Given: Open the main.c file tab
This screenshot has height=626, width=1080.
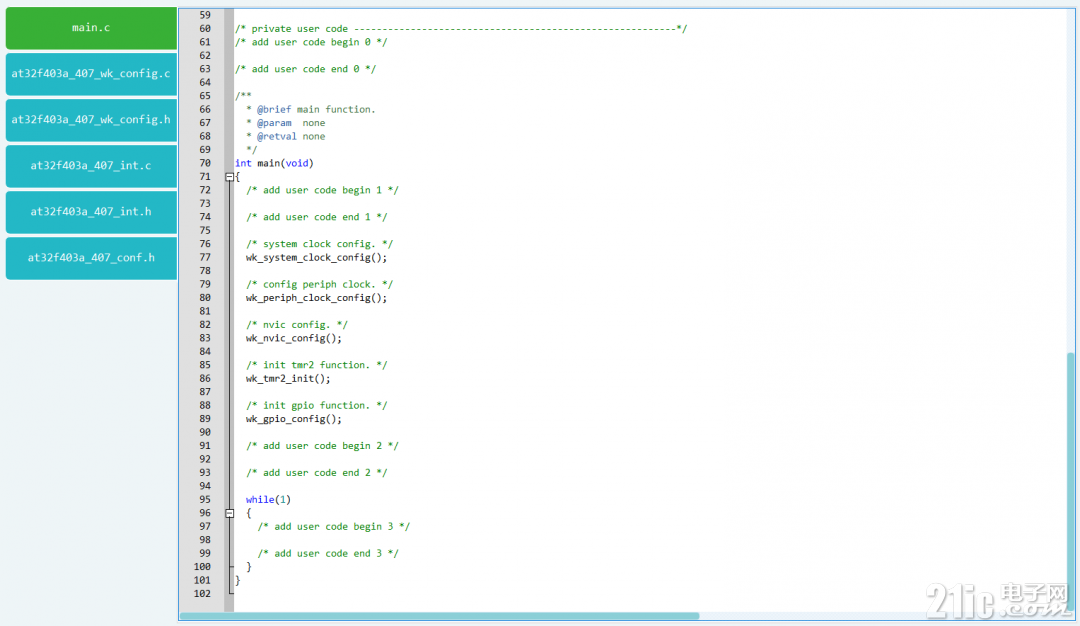Looking at the screenshot, I should (x=91, y=28).
